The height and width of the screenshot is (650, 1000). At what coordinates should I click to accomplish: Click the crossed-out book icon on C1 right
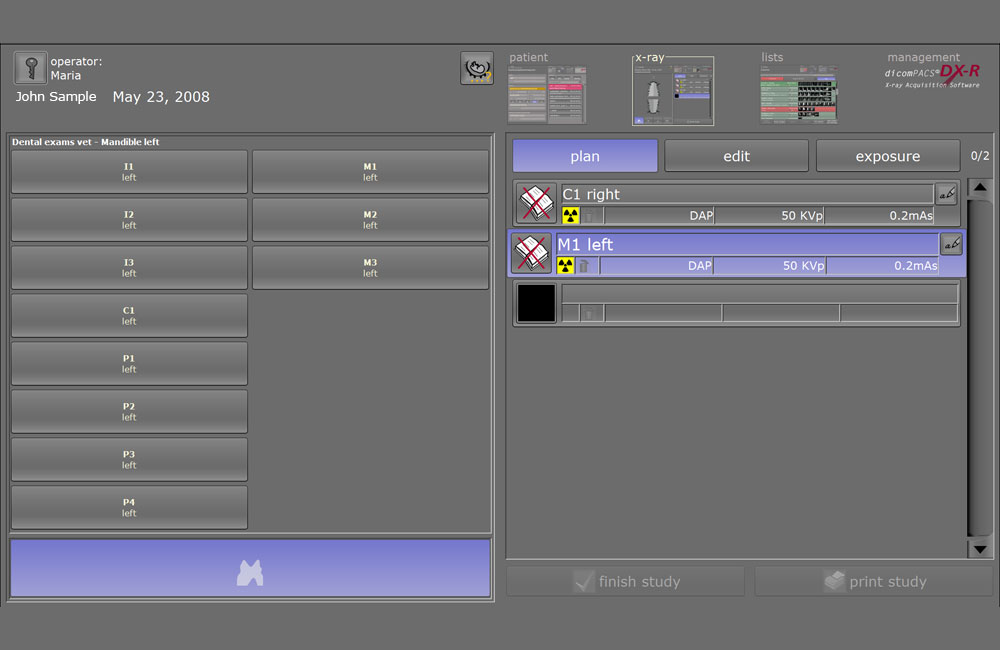point(536,203)
